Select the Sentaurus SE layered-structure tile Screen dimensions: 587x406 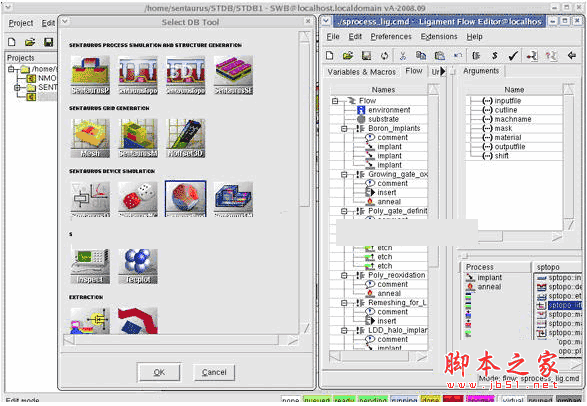(234, 75)
